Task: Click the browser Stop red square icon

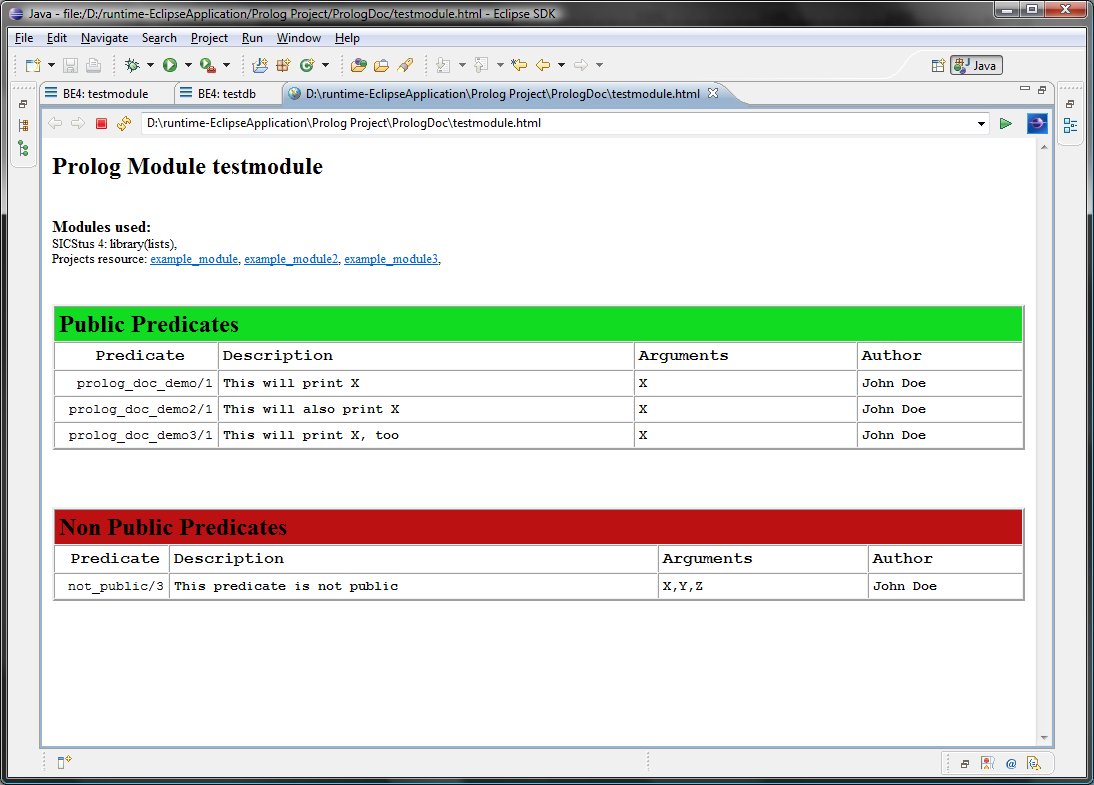Action: [x=101, y=124]
